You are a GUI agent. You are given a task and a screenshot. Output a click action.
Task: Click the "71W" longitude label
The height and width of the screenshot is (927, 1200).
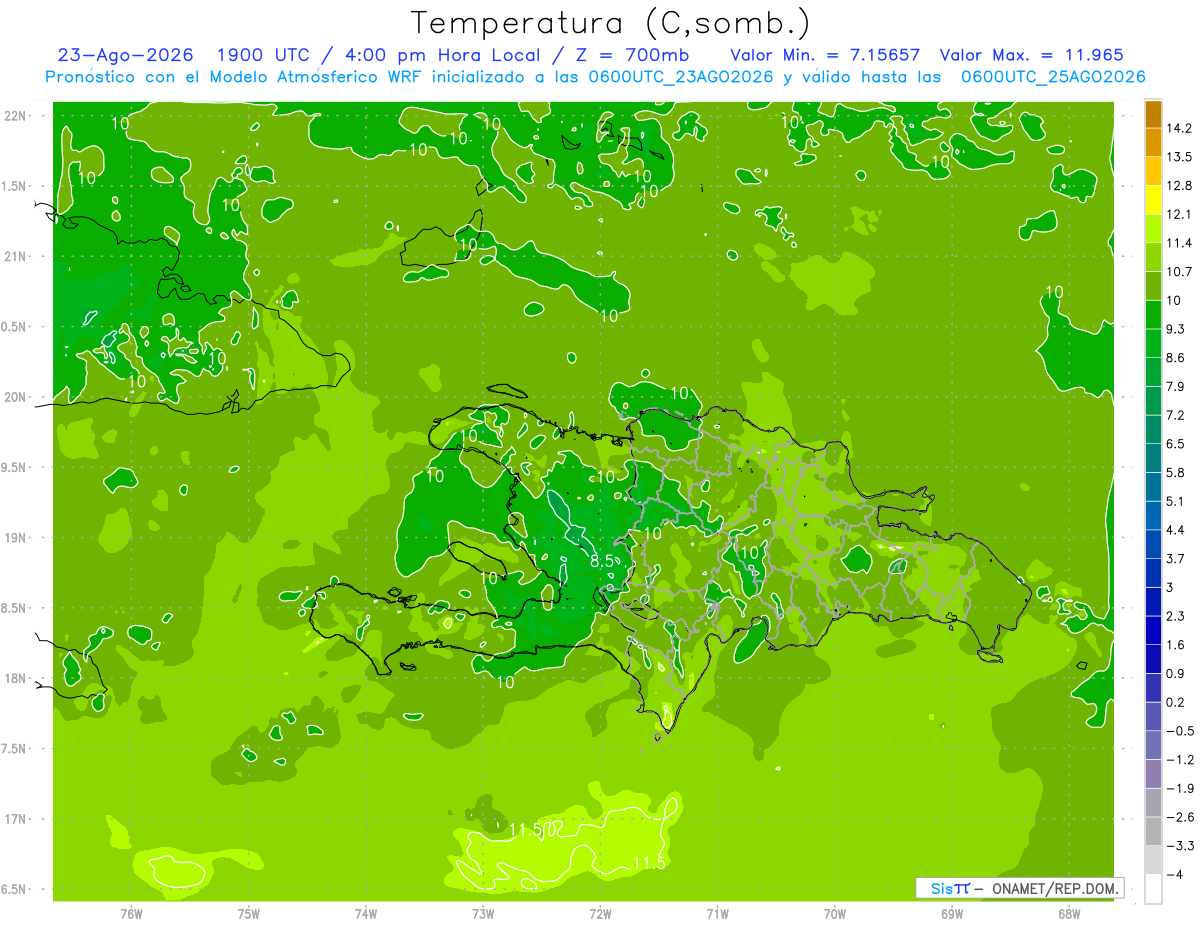[x=717, y=914]
